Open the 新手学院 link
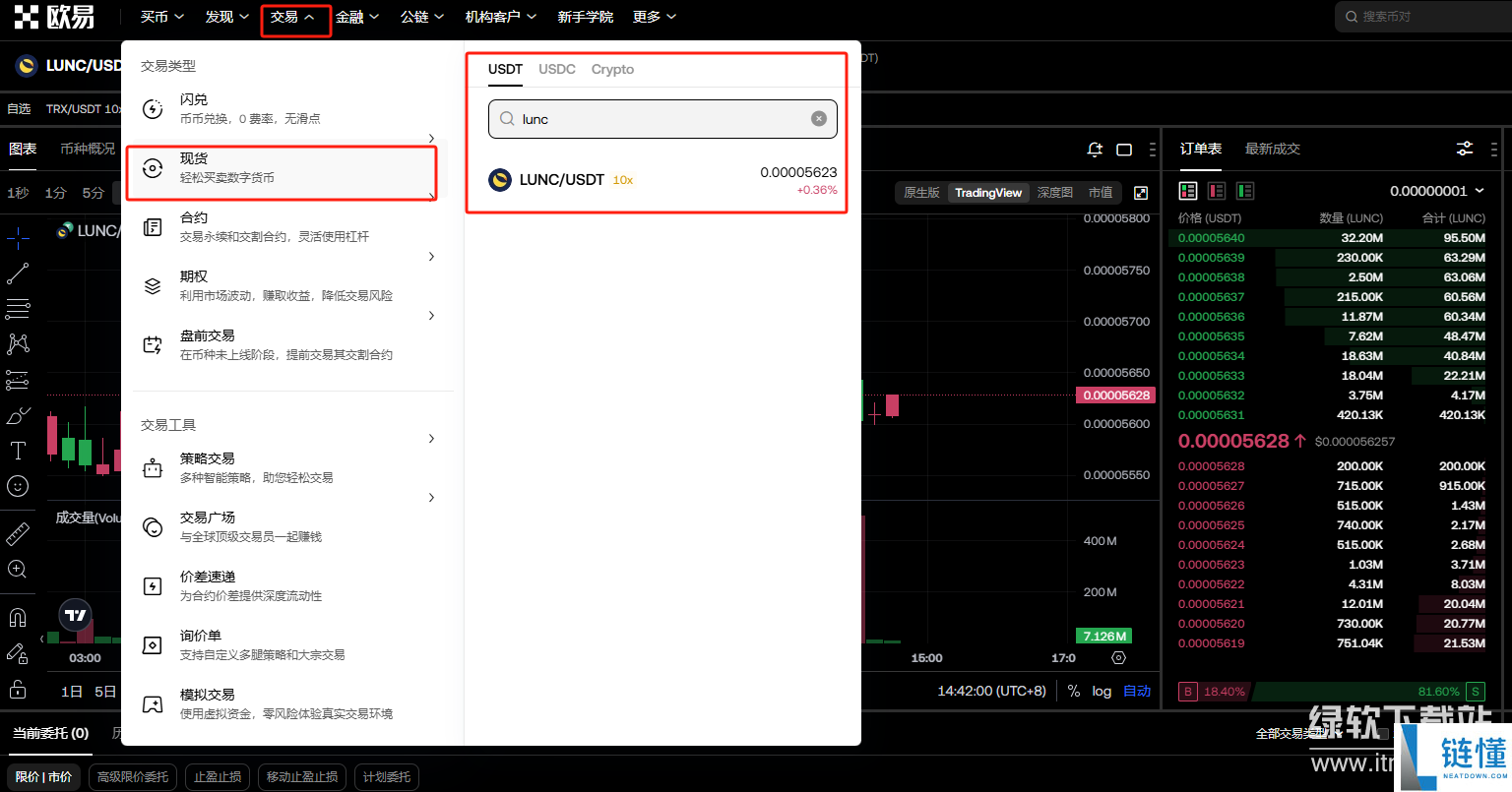 click(x=585, y=17)
